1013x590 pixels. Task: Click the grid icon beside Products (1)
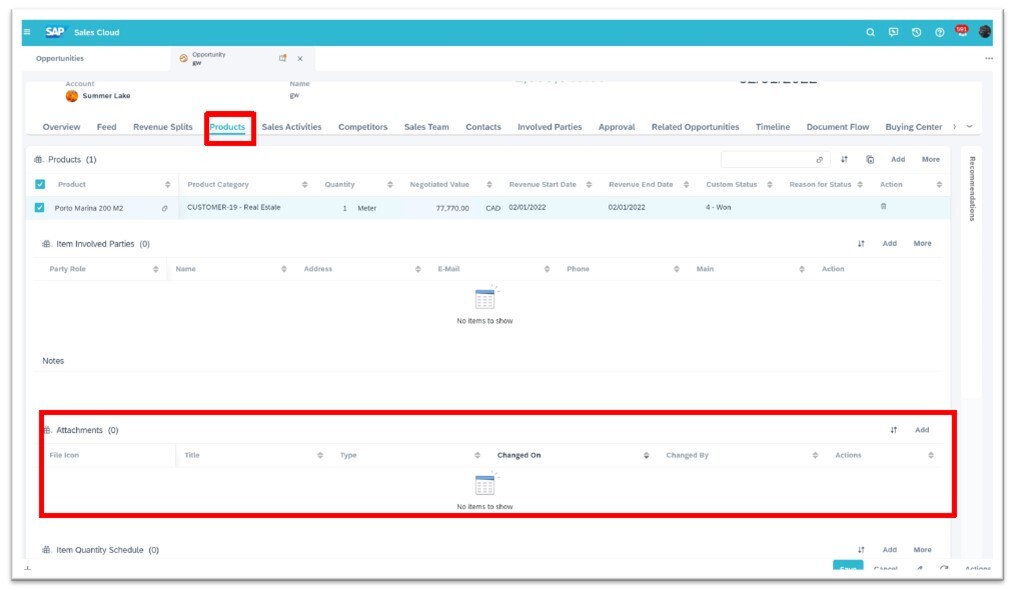pos(39,160)
